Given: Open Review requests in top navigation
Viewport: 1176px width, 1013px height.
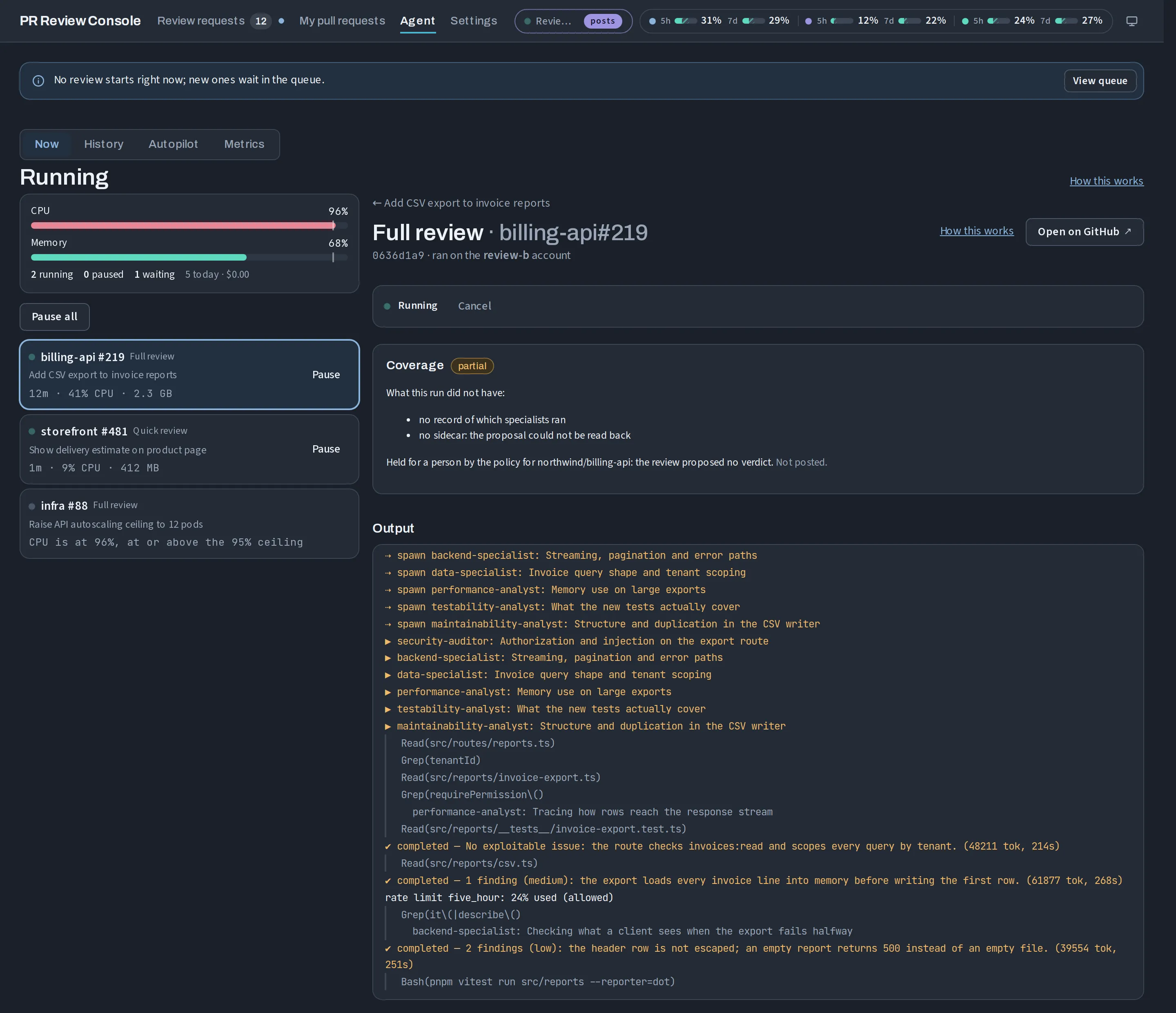Looking at the screenshot, I should (201, 21).
